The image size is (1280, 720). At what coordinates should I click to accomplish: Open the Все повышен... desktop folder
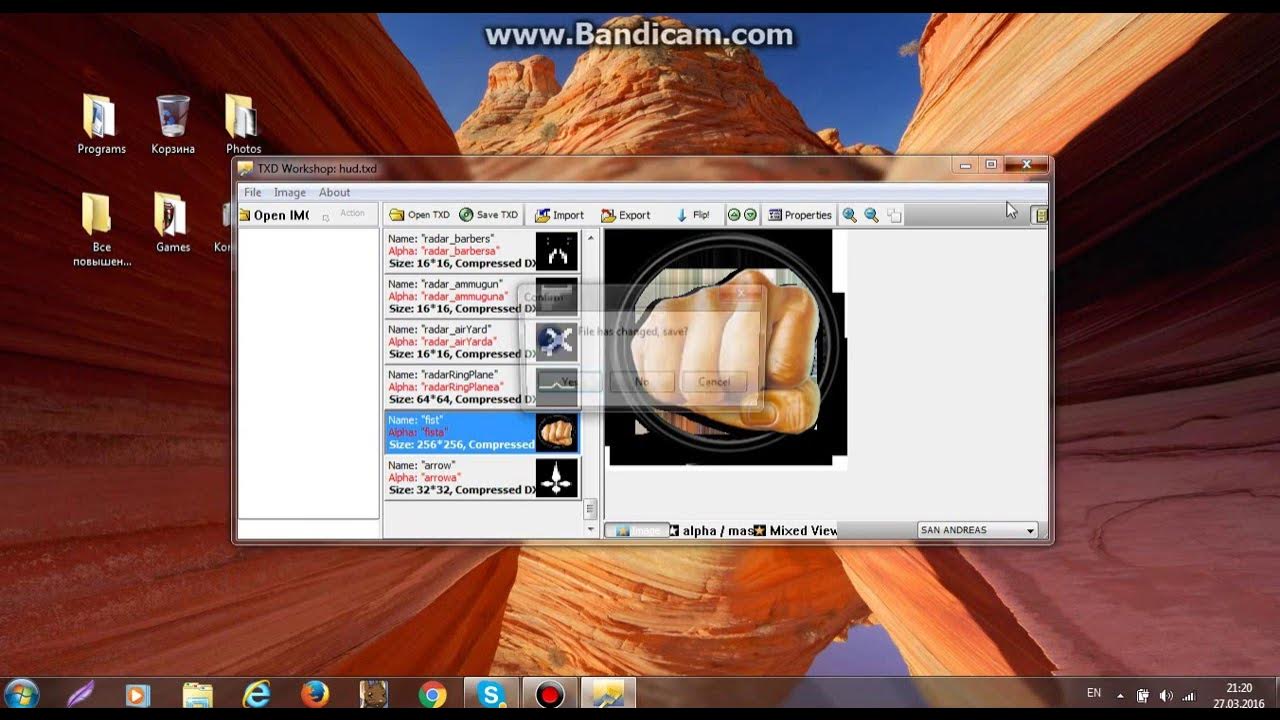101,229
